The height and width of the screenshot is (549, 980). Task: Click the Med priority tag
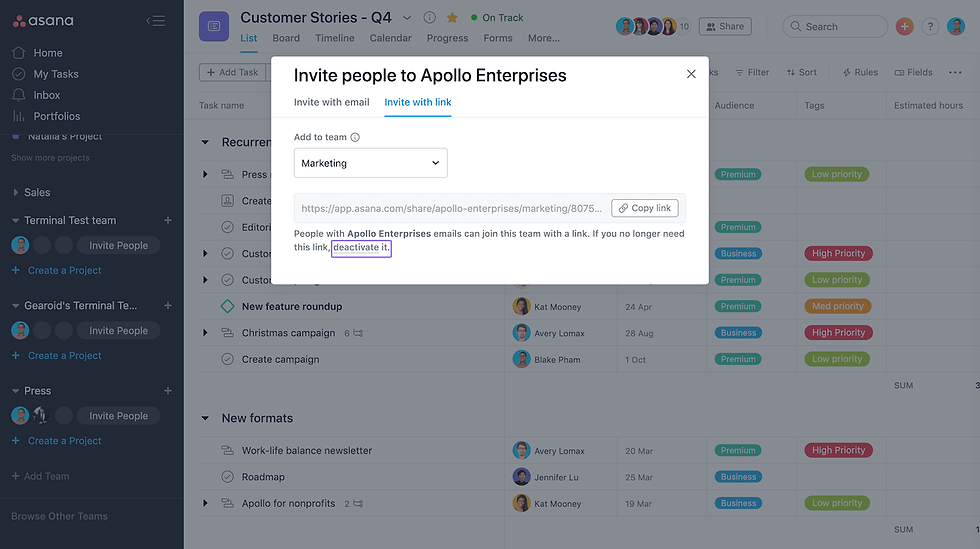pyautogui.click(x=838, y=306)
